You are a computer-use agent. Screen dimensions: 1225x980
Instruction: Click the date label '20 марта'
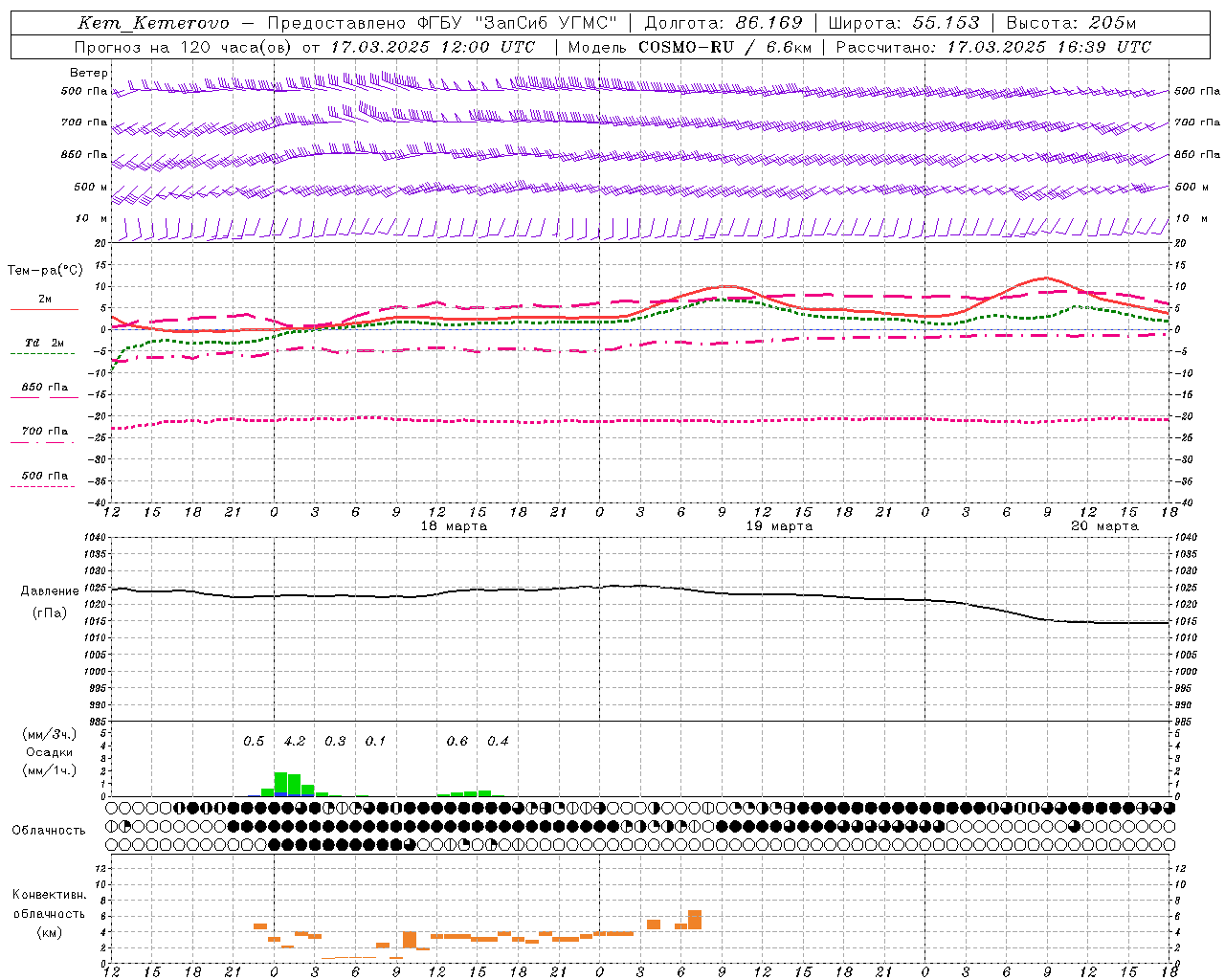(x=1104, y=526)
